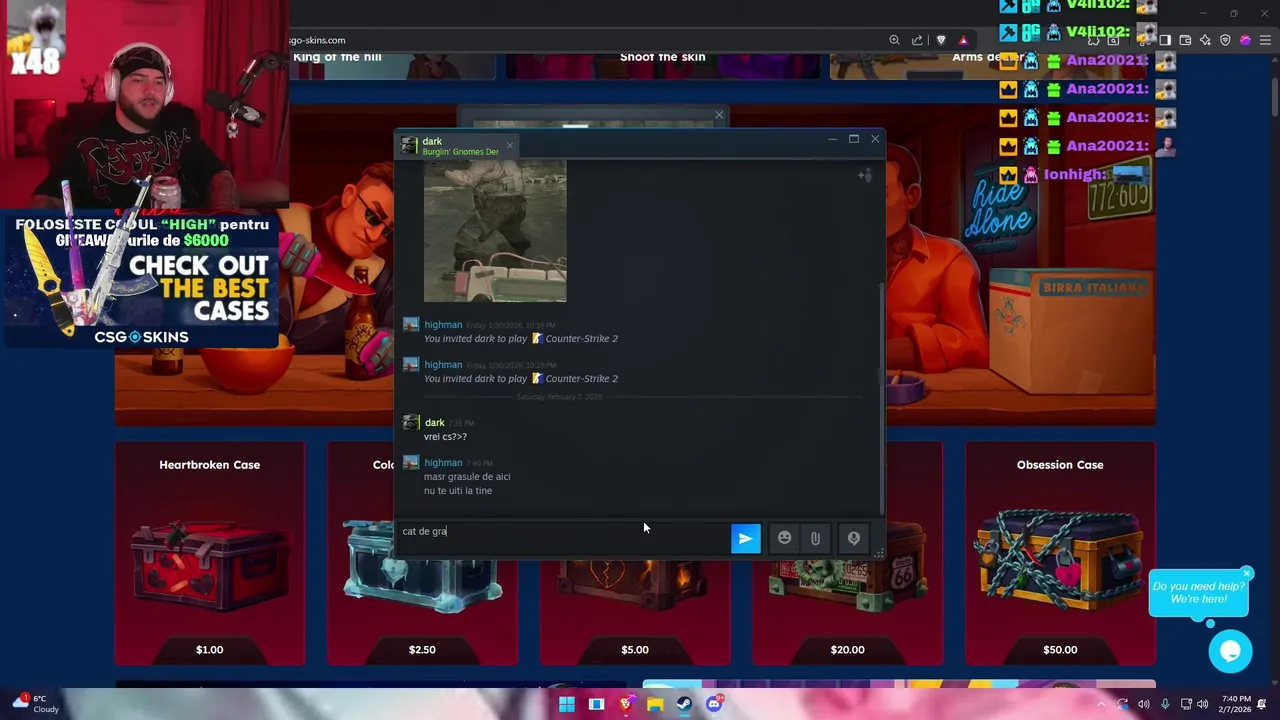Start voice chat with the microphone icon
Image resolution: width=1280 pixels, height=720 pixels.
(853, 538)
